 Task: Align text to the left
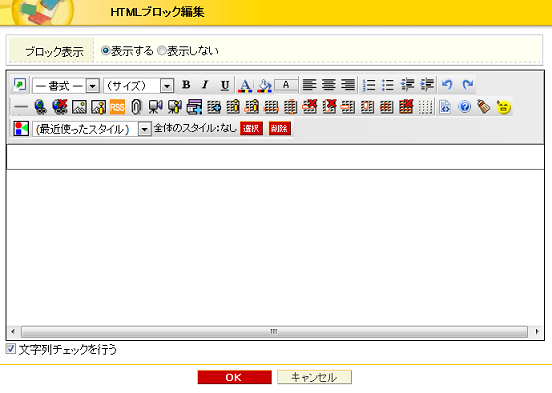309,85
